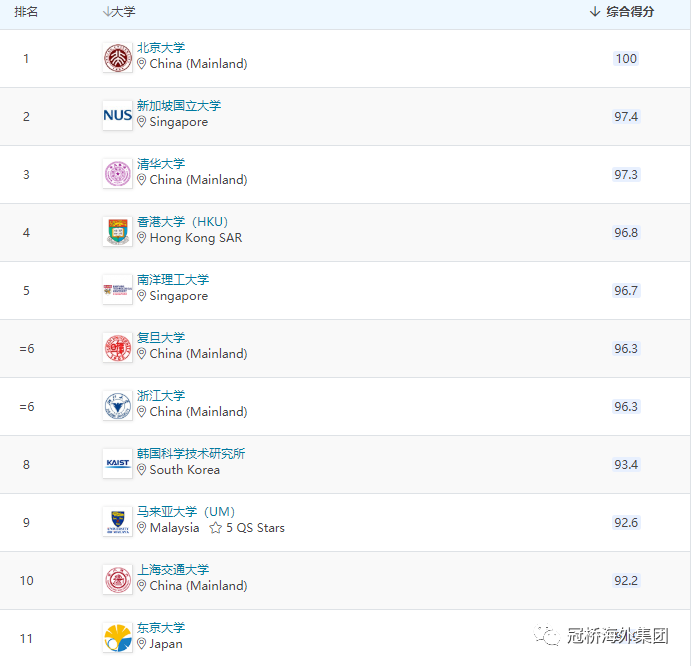Image resolution: width=691 pixels, height=666 pixels.
Task: Click the Universiti Malaya crest logo
Action: [x=117, y=522]
